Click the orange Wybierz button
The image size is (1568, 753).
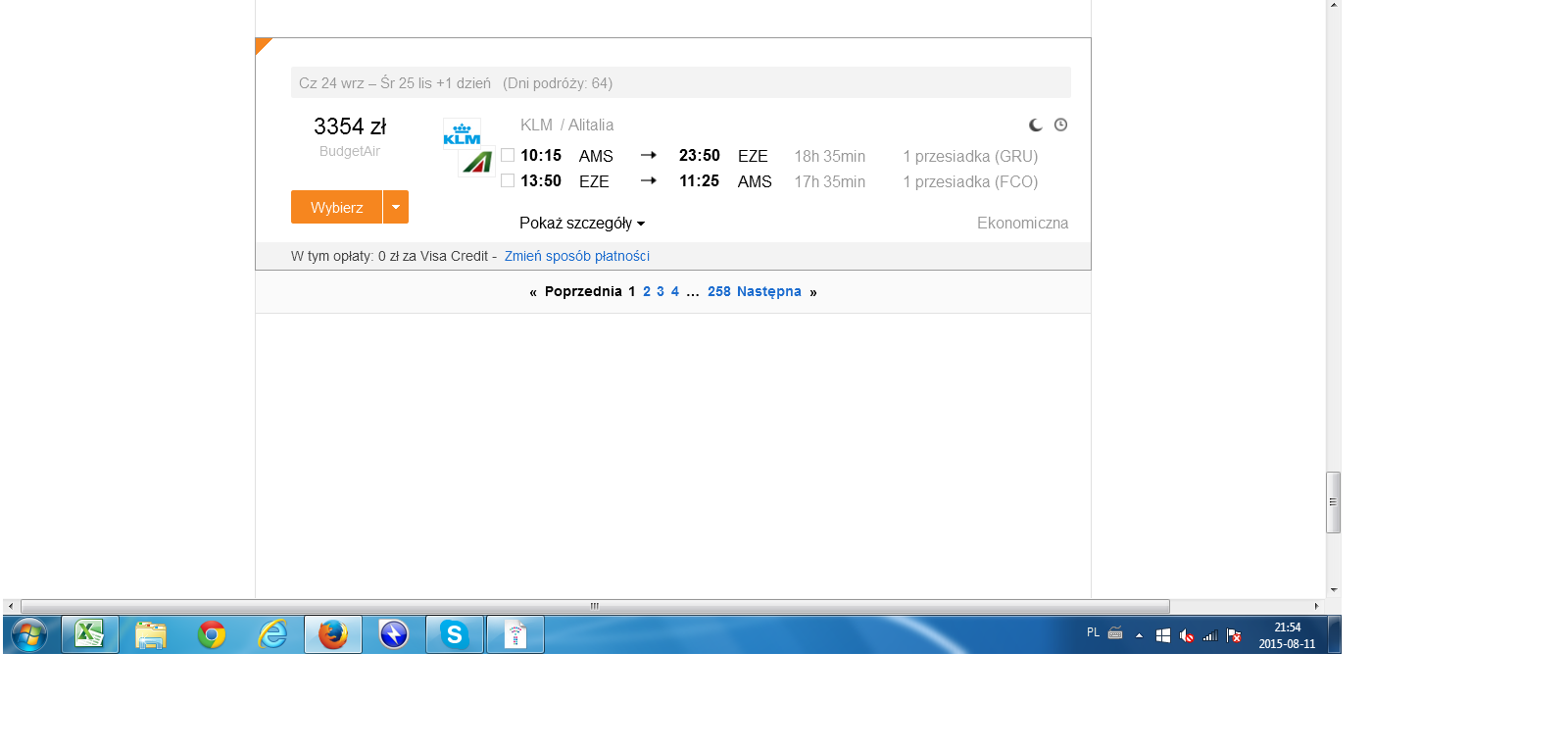coord(336,207)
